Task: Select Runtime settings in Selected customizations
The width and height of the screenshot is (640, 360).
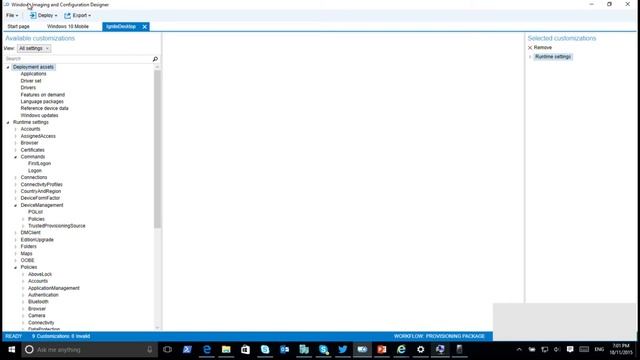Action: [553, 57]
